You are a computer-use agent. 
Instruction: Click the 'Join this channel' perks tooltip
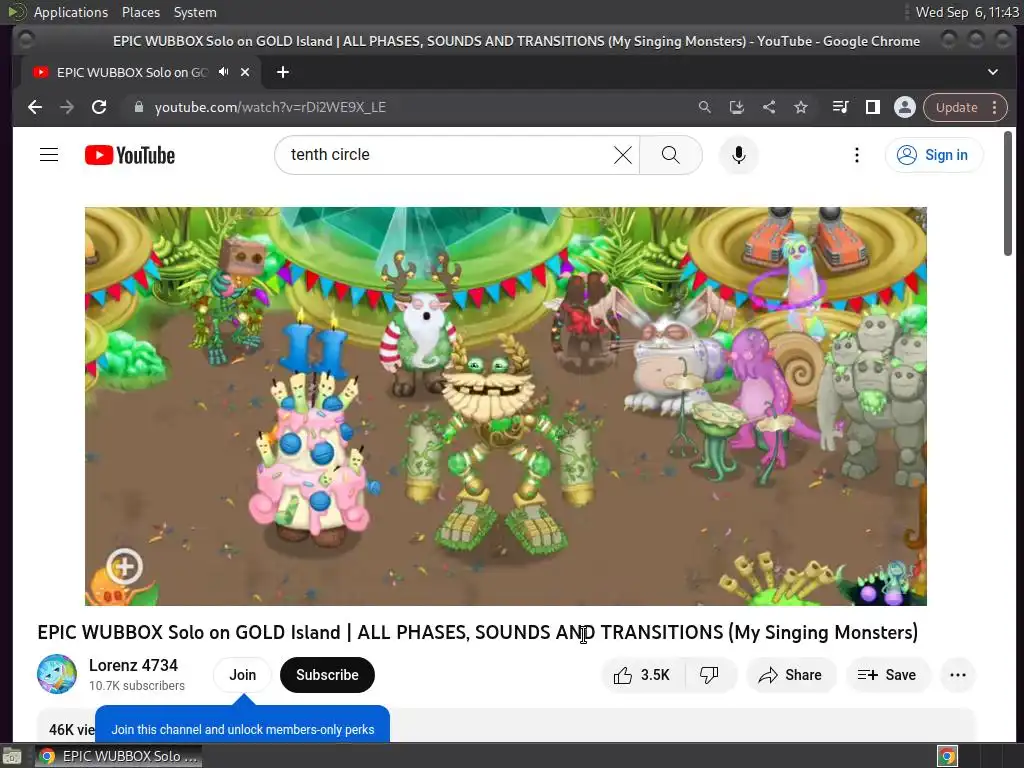(x=242, y=725)
